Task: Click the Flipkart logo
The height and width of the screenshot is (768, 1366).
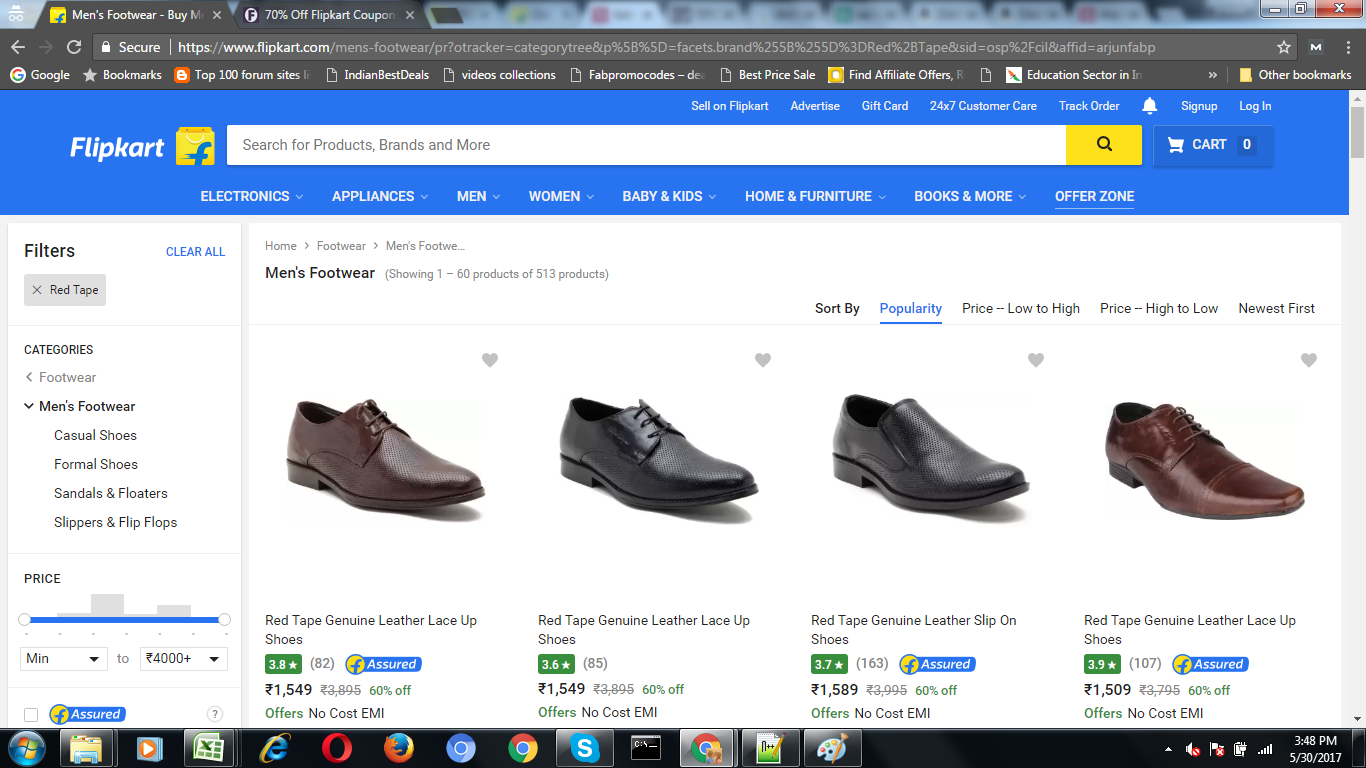Action: point(142,147)
